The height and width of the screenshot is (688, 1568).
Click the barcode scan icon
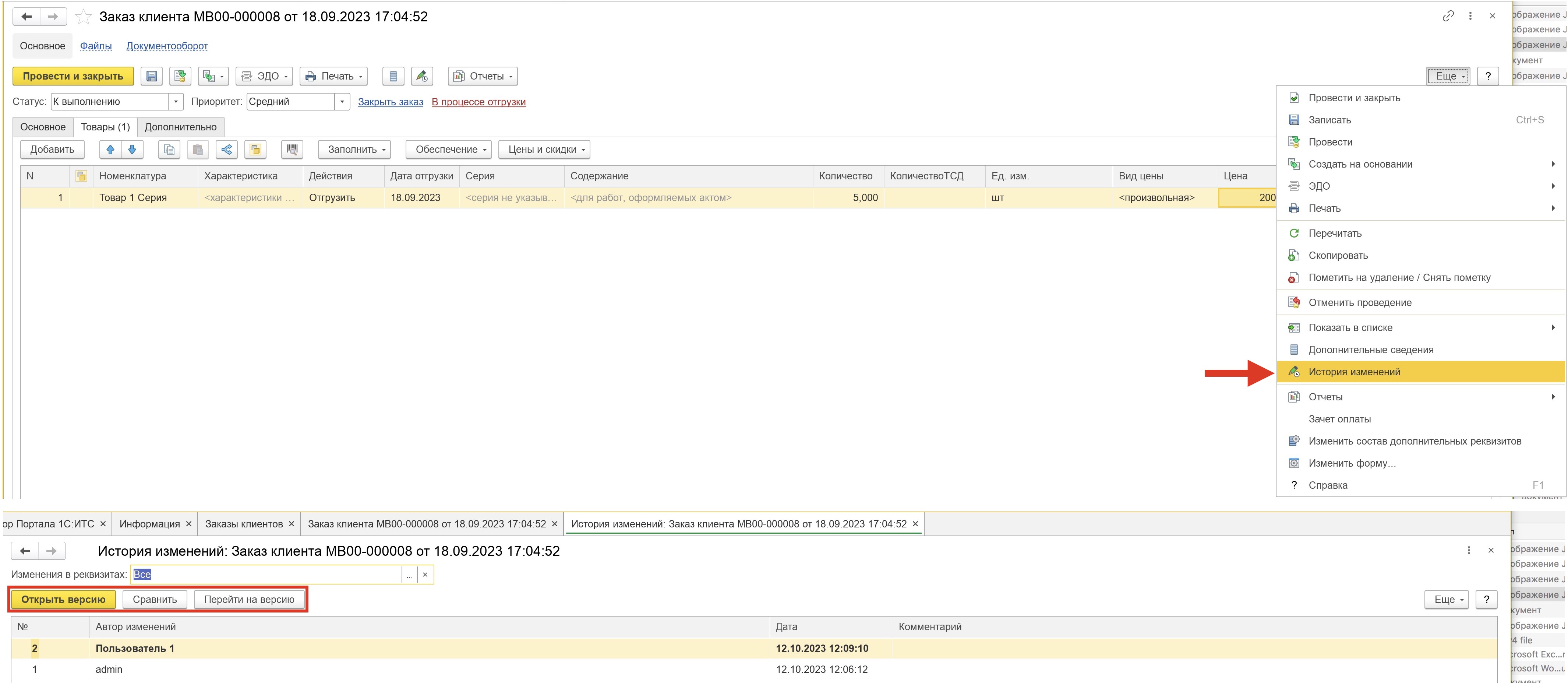[292, 150]
